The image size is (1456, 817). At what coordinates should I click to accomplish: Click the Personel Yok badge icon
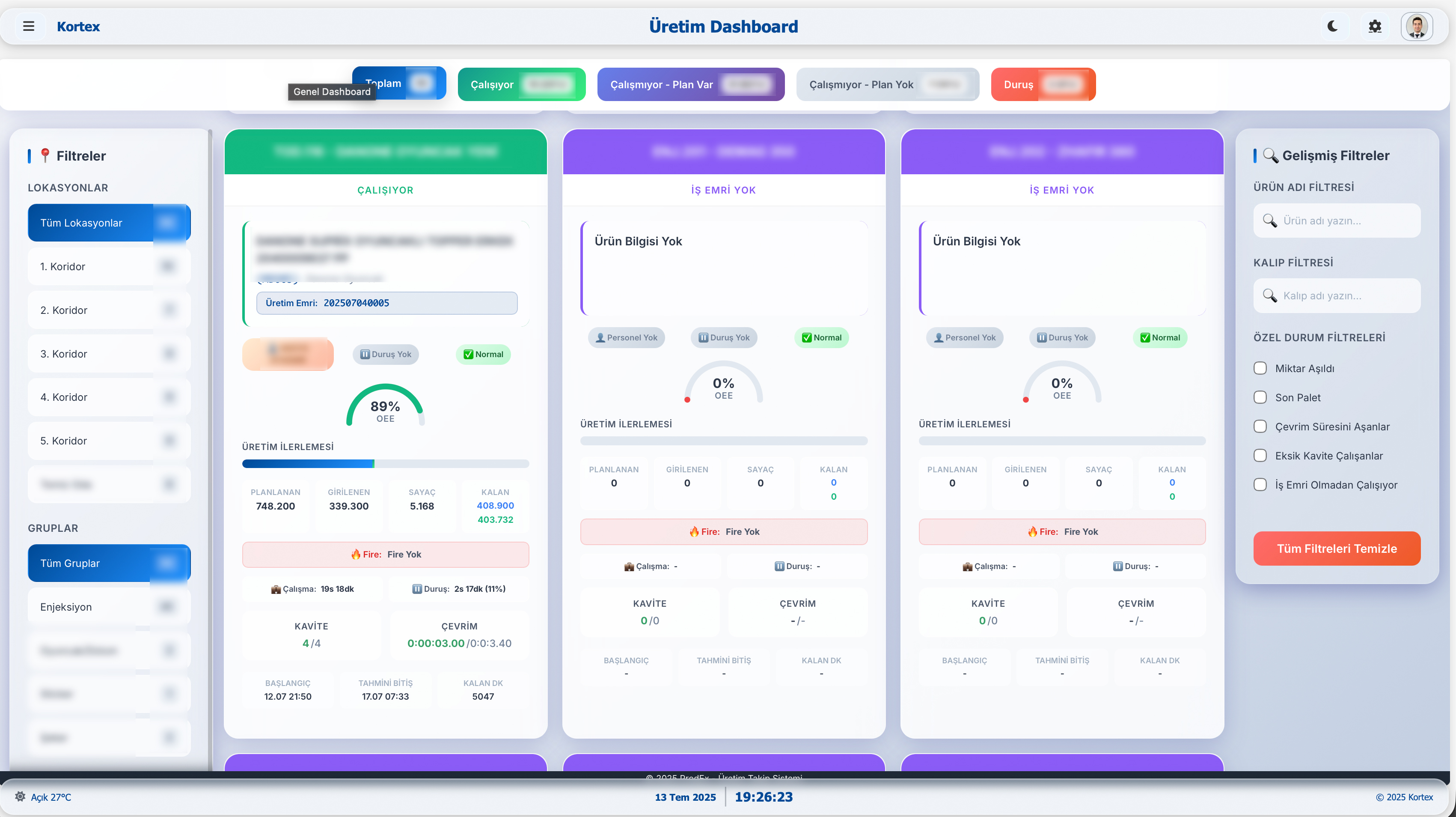[x=600, y=337]
